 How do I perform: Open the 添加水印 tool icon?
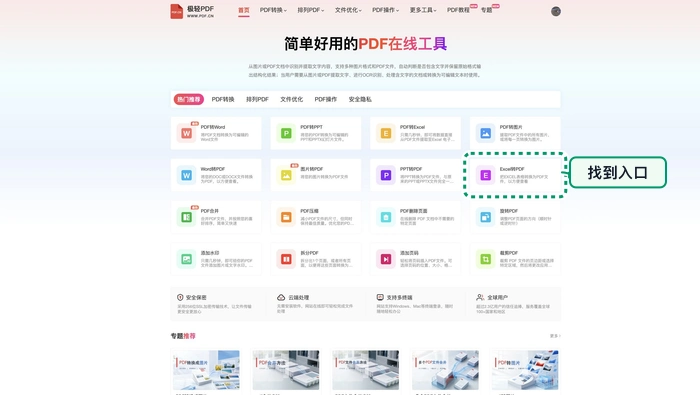click(x=186, y=259)
